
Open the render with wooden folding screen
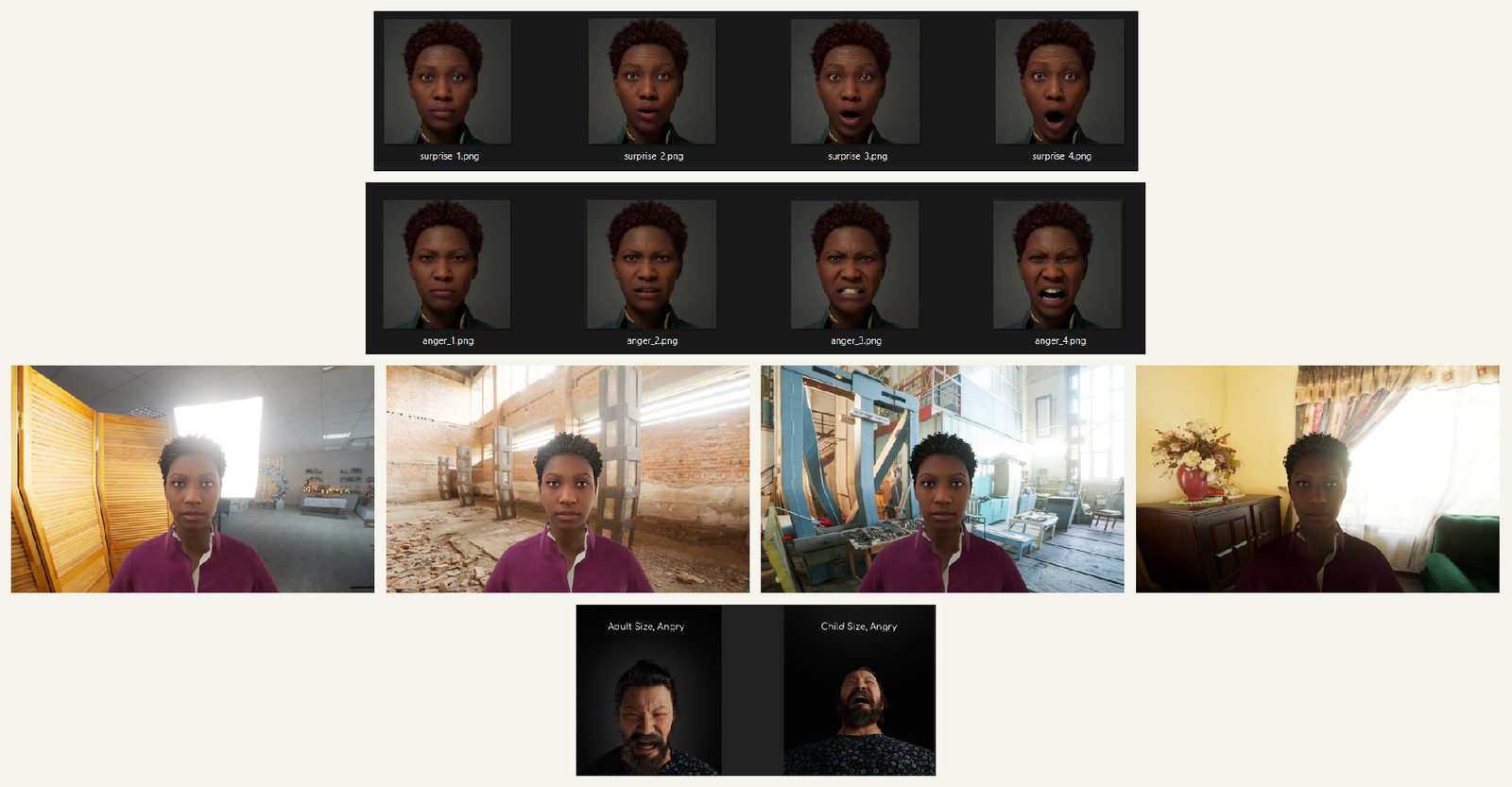pos(193,479)
